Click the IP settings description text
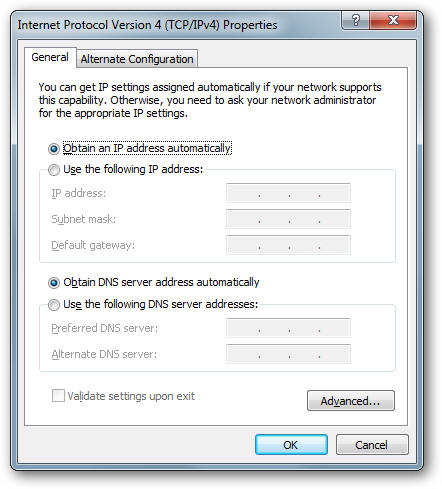 (210, 100)
